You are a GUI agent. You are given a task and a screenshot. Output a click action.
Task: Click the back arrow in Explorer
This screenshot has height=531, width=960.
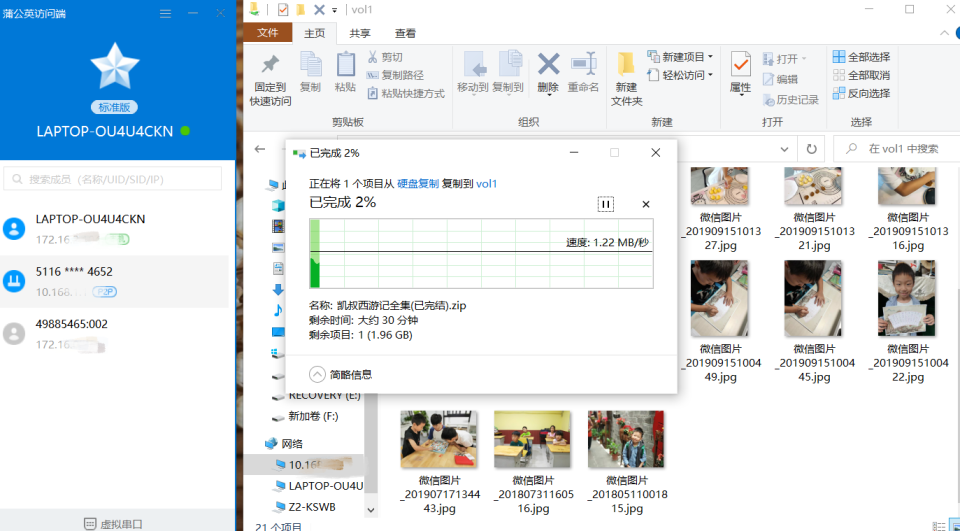tap(260, 149)
